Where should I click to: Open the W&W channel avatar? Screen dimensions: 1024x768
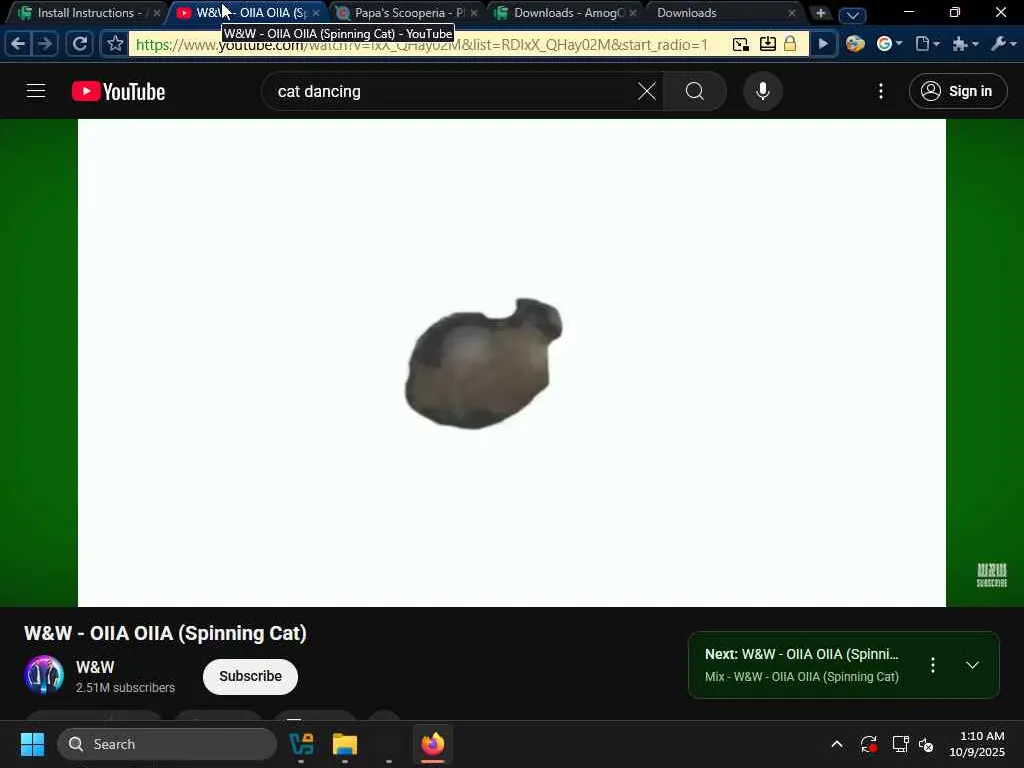pyautogui.click(x=44, y=675)
